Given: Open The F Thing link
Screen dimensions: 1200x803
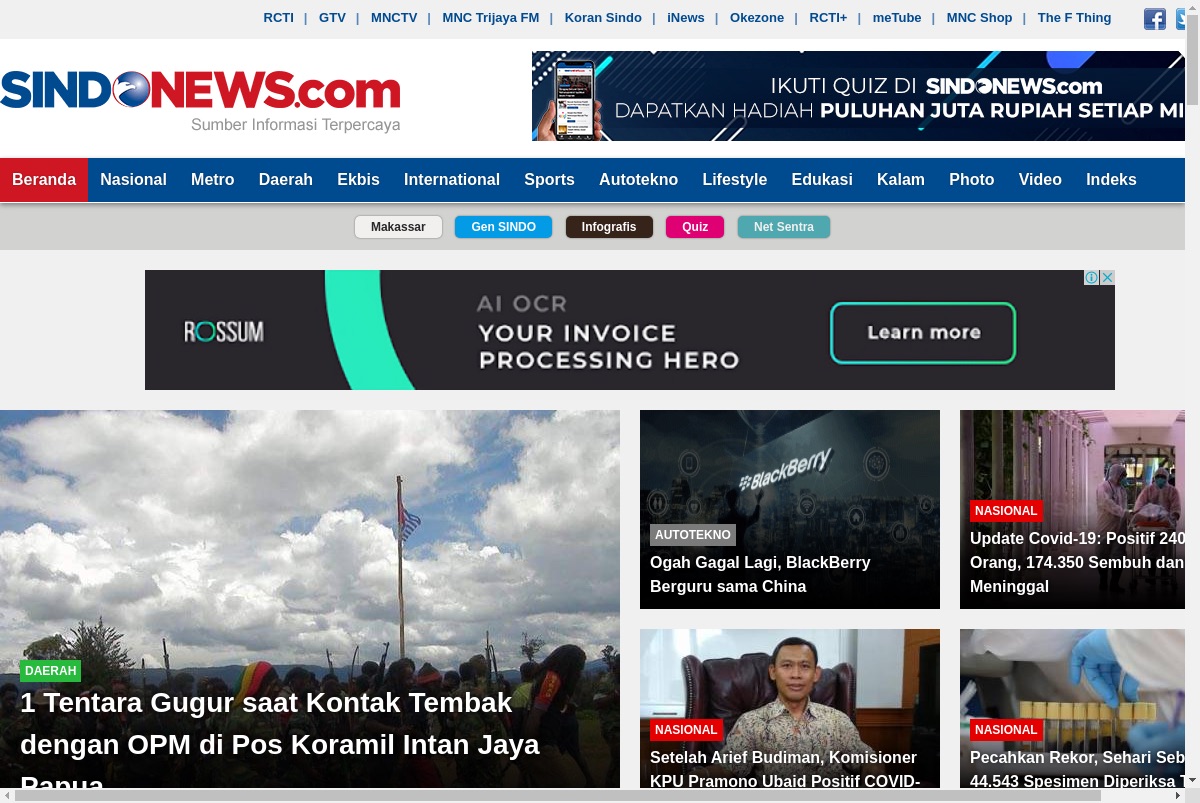Looking at the screenshot, I should [1074, 18].
